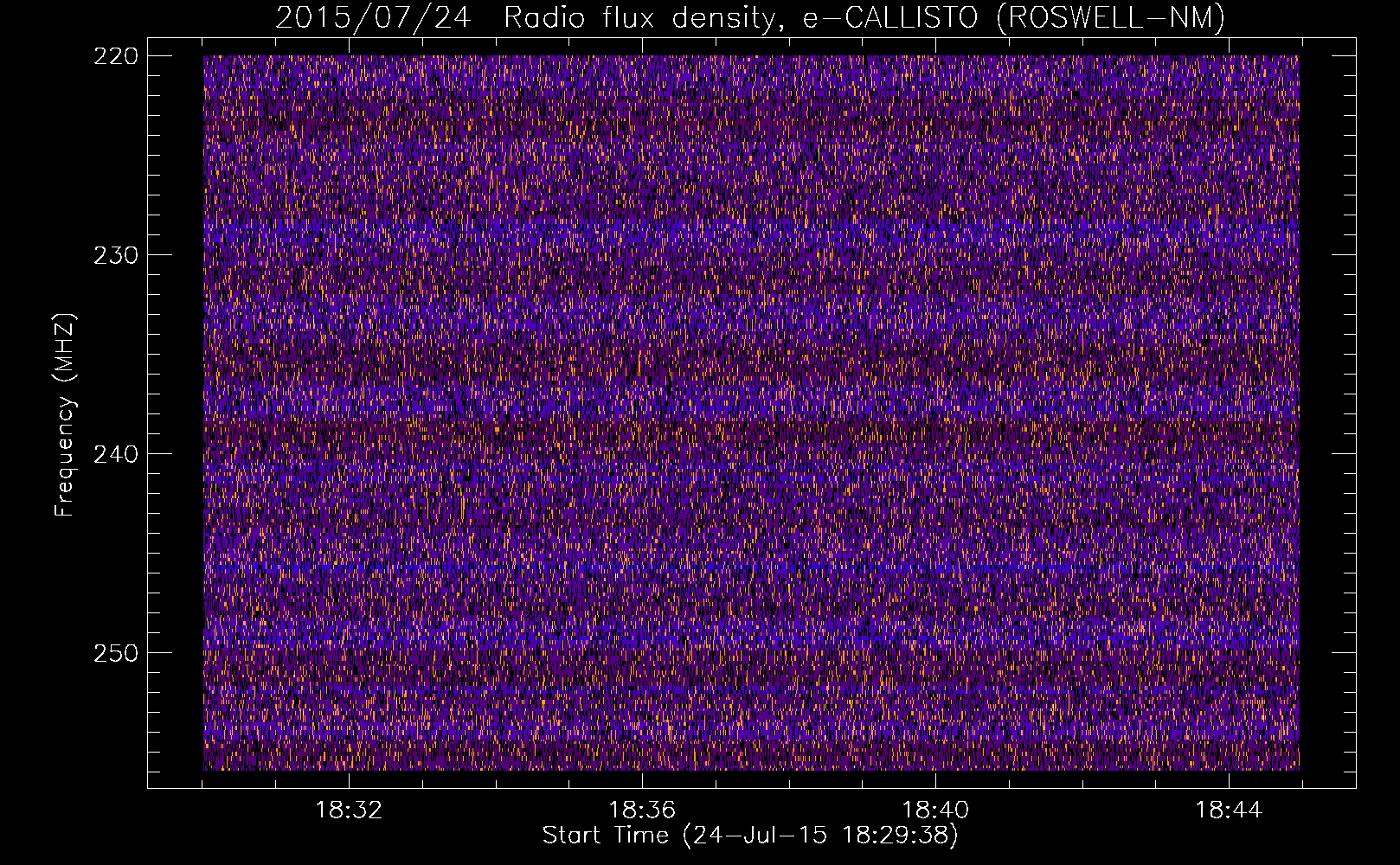Click the 220 frequency tick label
Image resolution: width=1400 pixels, height=865 pixels.
tap(114, 56)
